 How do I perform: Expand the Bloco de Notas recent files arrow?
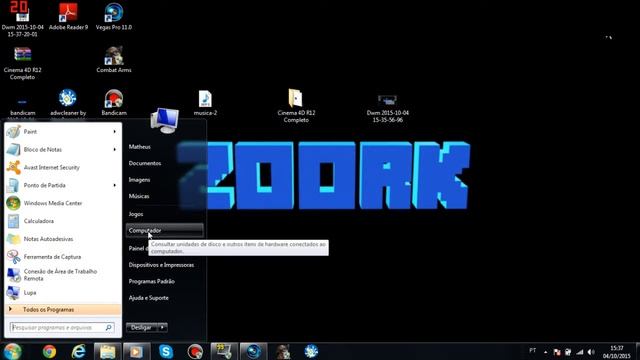pyautogui.click(x=115, y=149)
